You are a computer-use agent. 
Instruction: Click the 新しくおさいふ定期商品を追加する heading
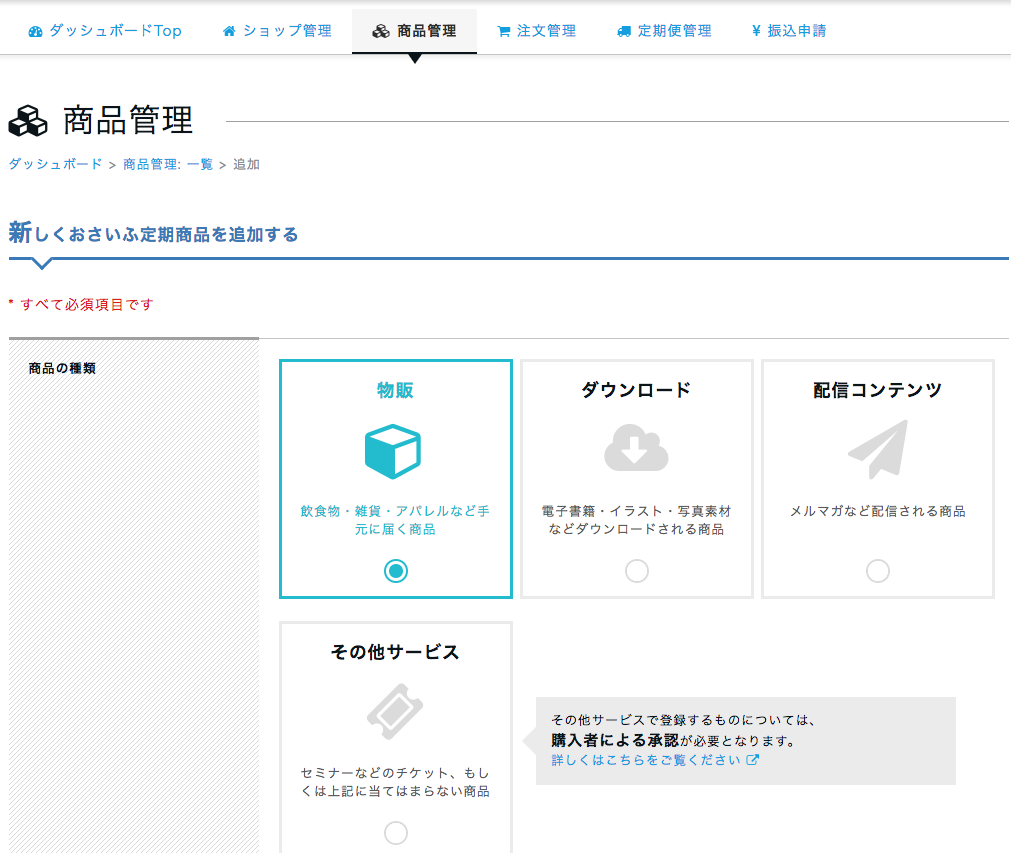153,233
